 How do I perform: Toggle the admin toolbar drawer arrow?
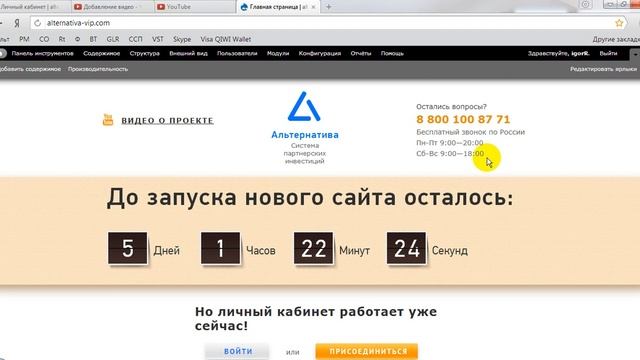tap(635, 54)
